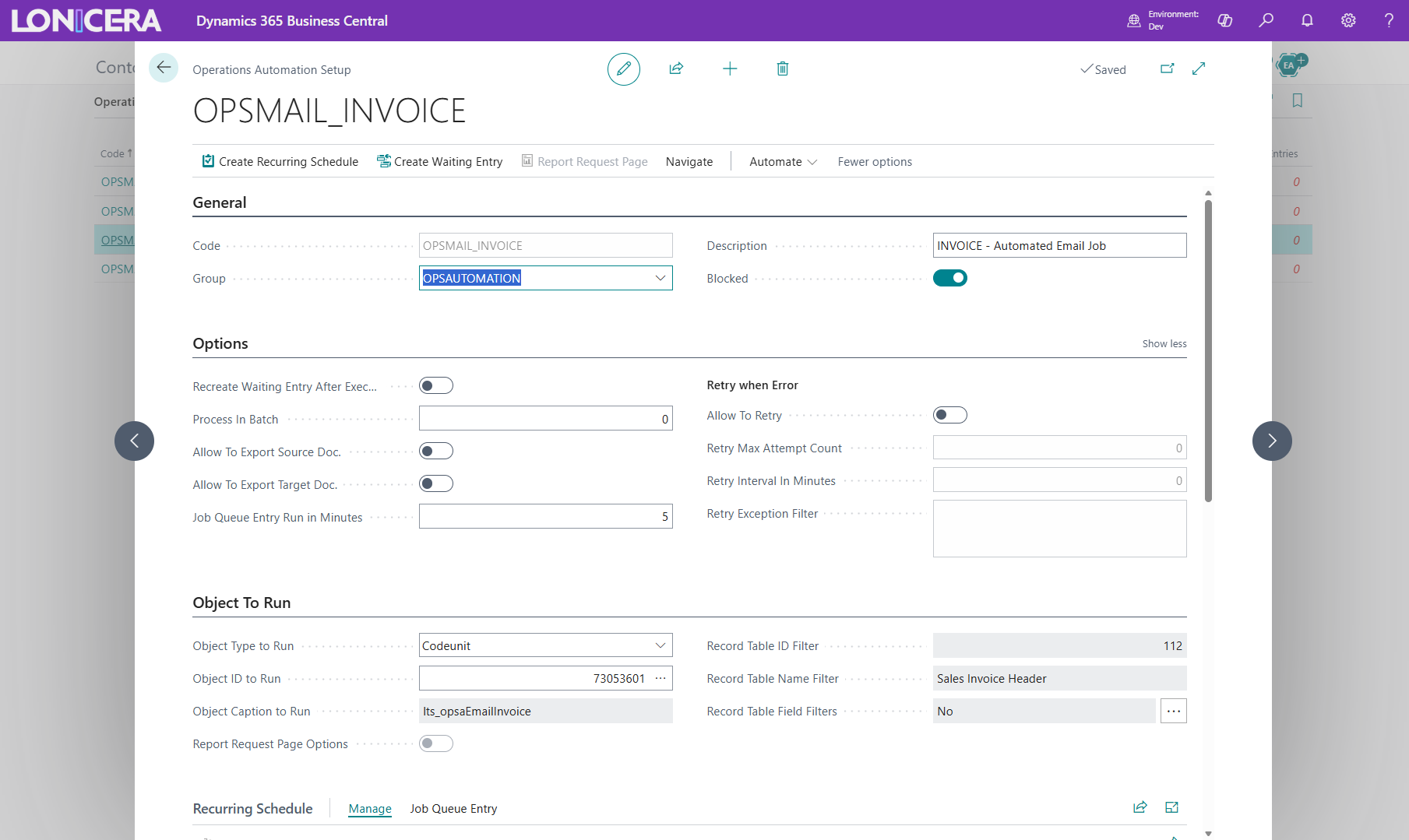Click Fewer options
1409x840 pixels.
875,161
